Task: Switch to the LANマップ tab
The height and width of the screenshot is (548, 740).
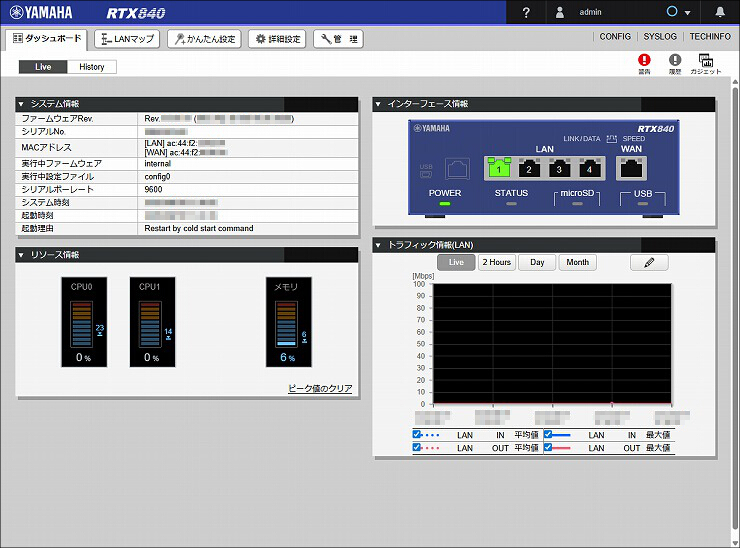Action: tap(128, 39)
